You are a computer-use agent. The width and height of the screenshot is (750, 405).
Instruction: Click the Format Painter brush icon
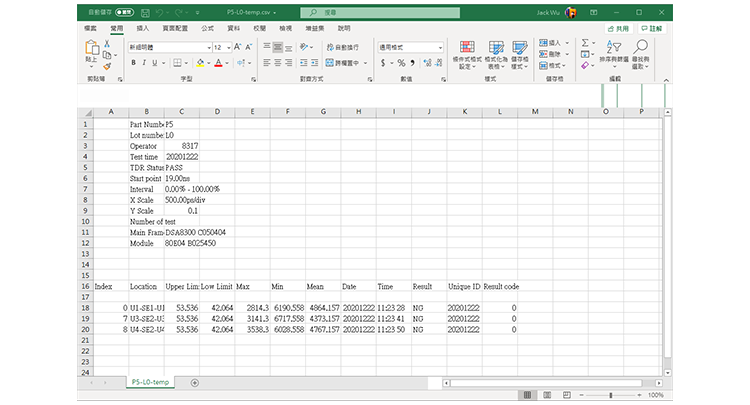tap(107, 66)
